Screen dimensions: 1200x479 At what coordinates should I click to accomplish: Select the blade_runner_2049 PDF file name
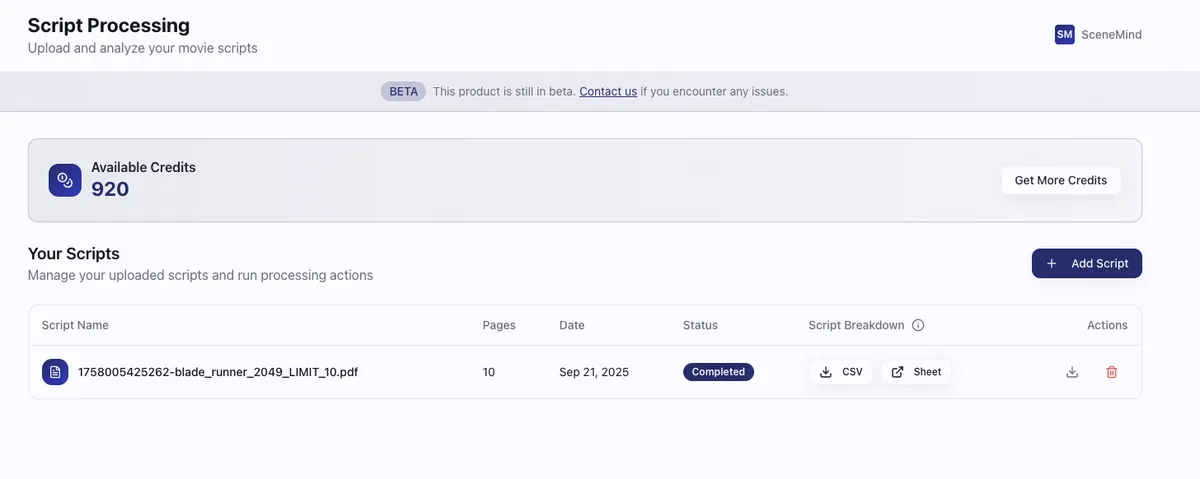point(218,372)
